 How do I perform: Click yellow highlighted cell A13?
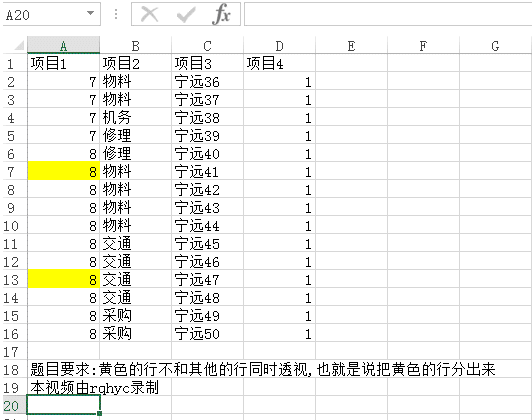tap(63, 280)
